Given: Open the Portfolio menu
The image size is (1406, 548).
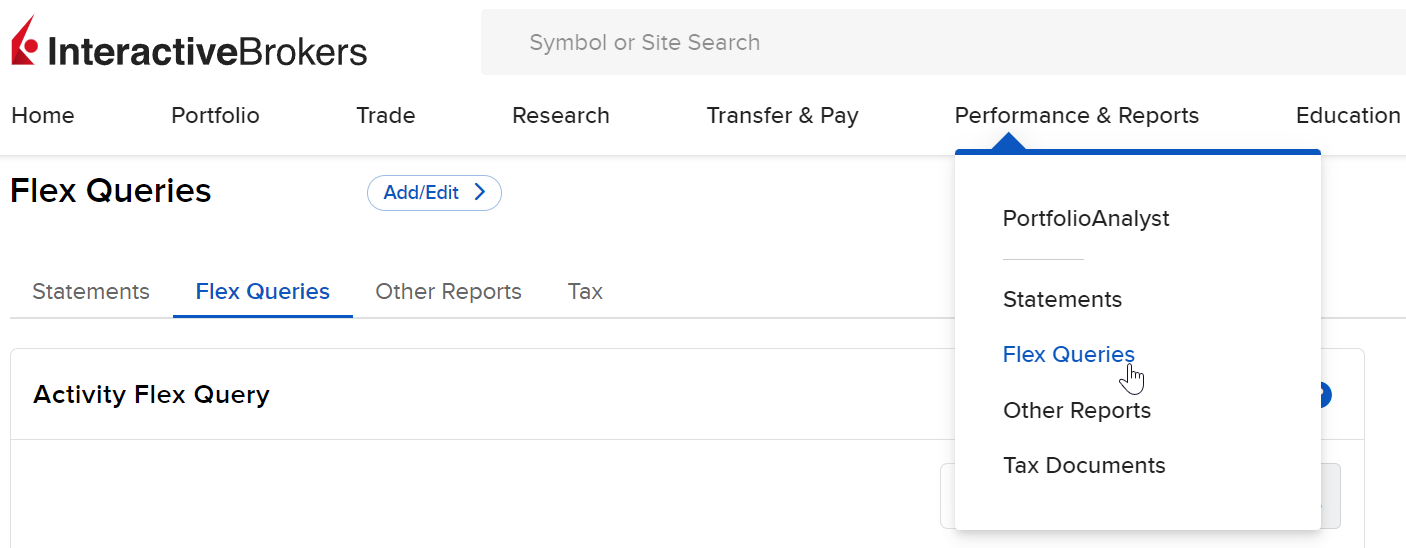Looking at the screenshot, I should click(215, 116).
